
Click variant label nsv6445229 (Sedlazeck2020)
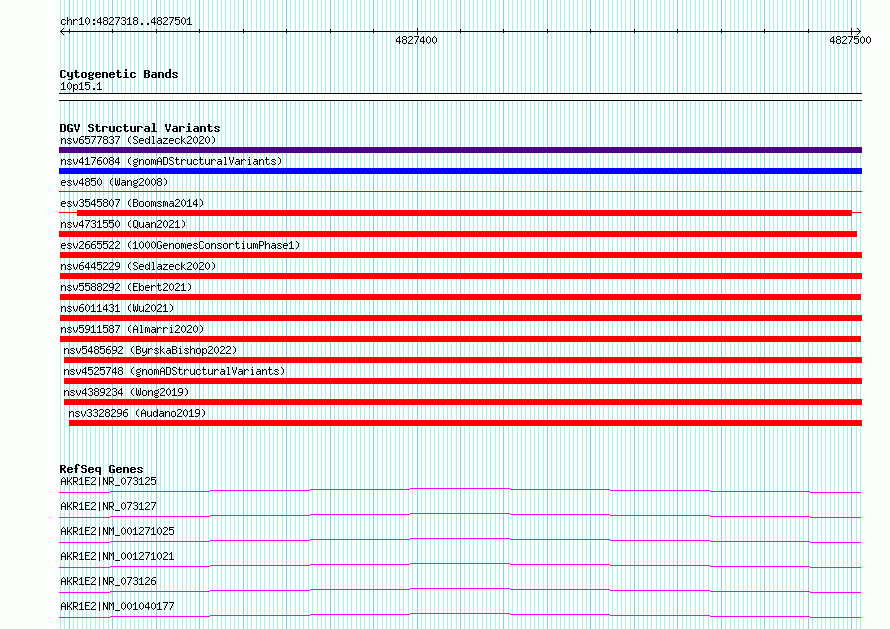pos(138,266)
